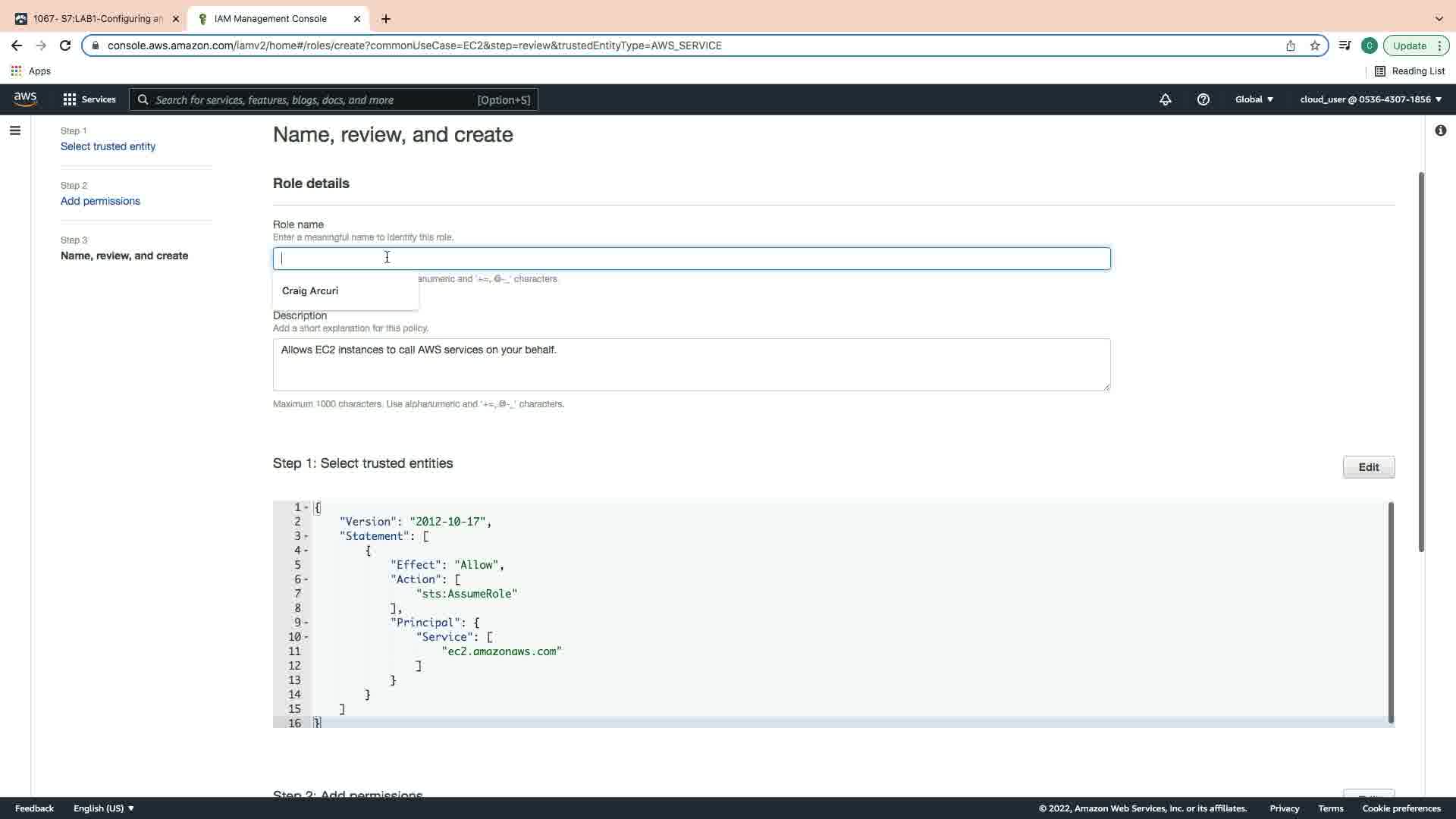Select the Craig Arcuri autofill suggestion

(x=310, y=291)
